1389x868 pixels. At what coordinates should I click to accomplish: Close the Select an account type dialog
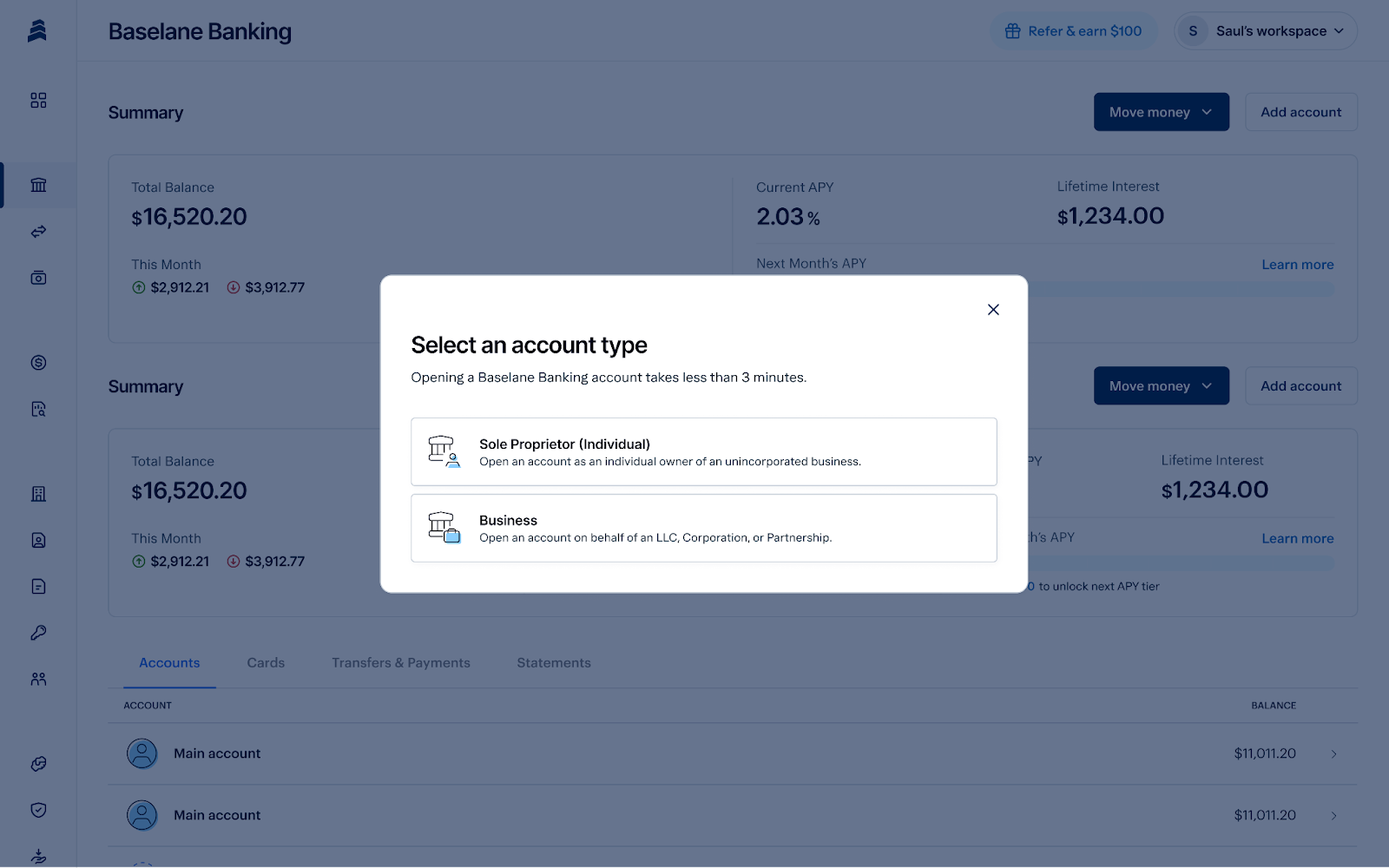[993, 310]
